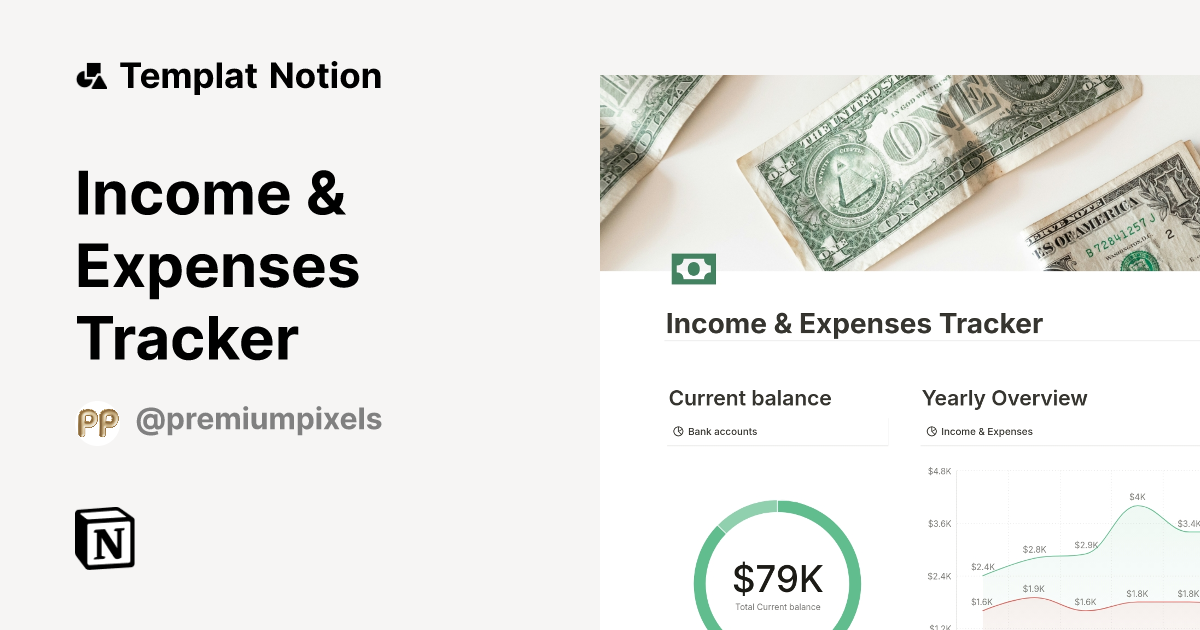Select the dollar symbol inside the money icon
The image size is (1200, 630).
click(x=694, y=268)
